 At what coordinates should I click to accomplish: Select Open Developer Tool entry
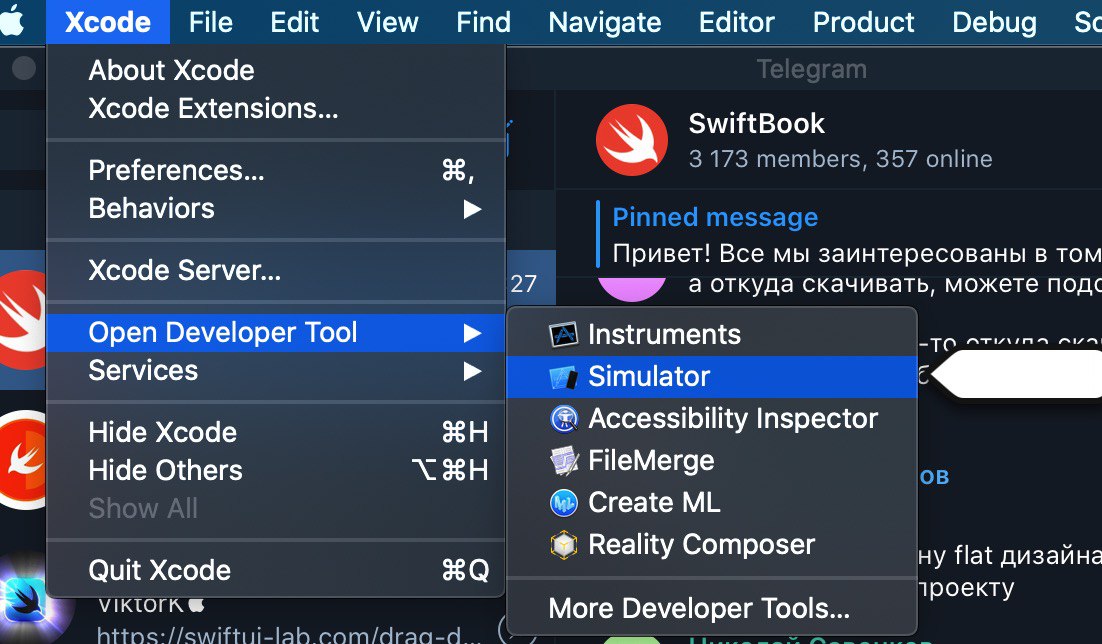(x=276, y=333)
